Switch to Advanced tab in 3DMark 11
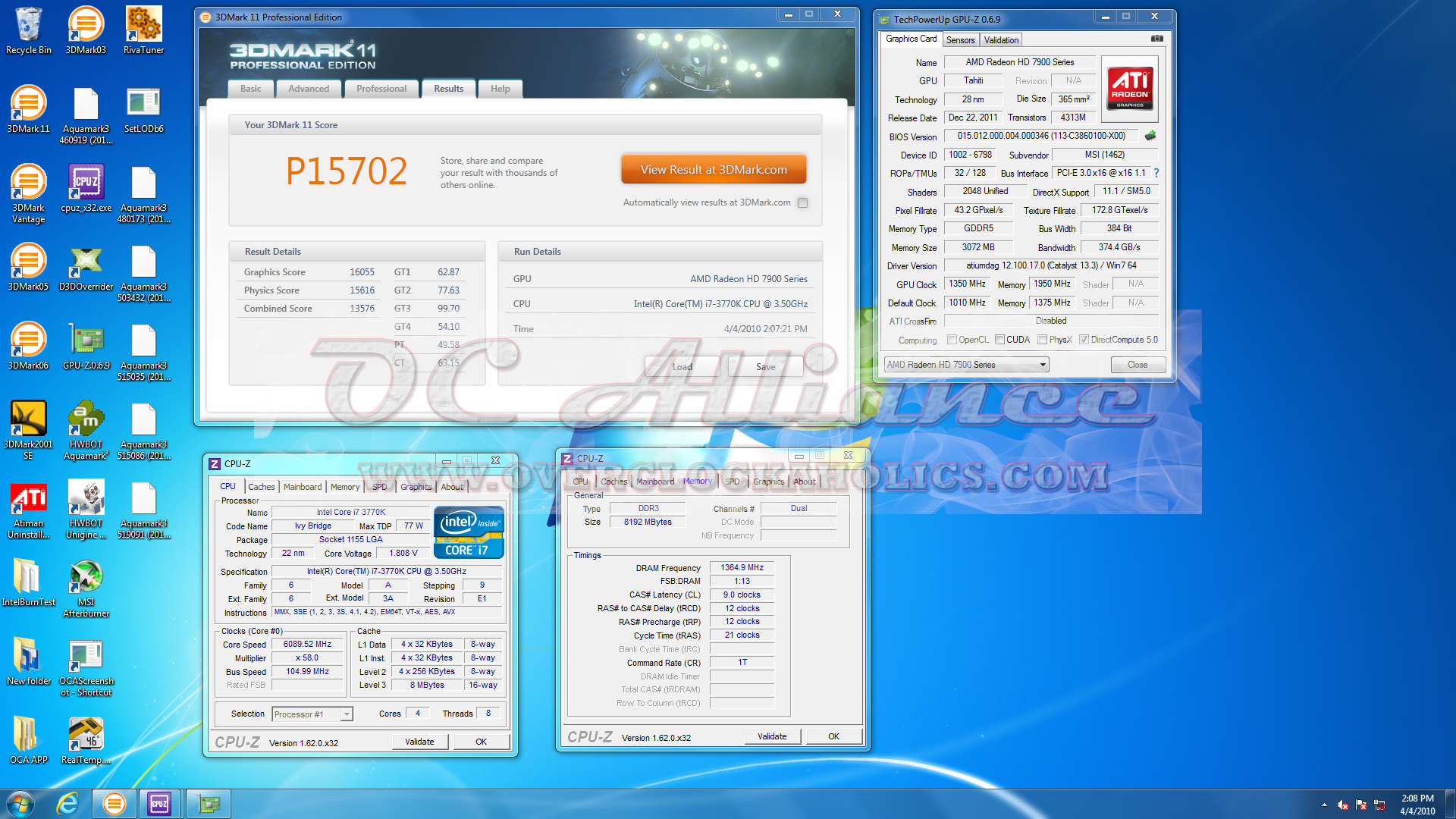This screenshot has width=1456, height=819. tap(309, 89)
